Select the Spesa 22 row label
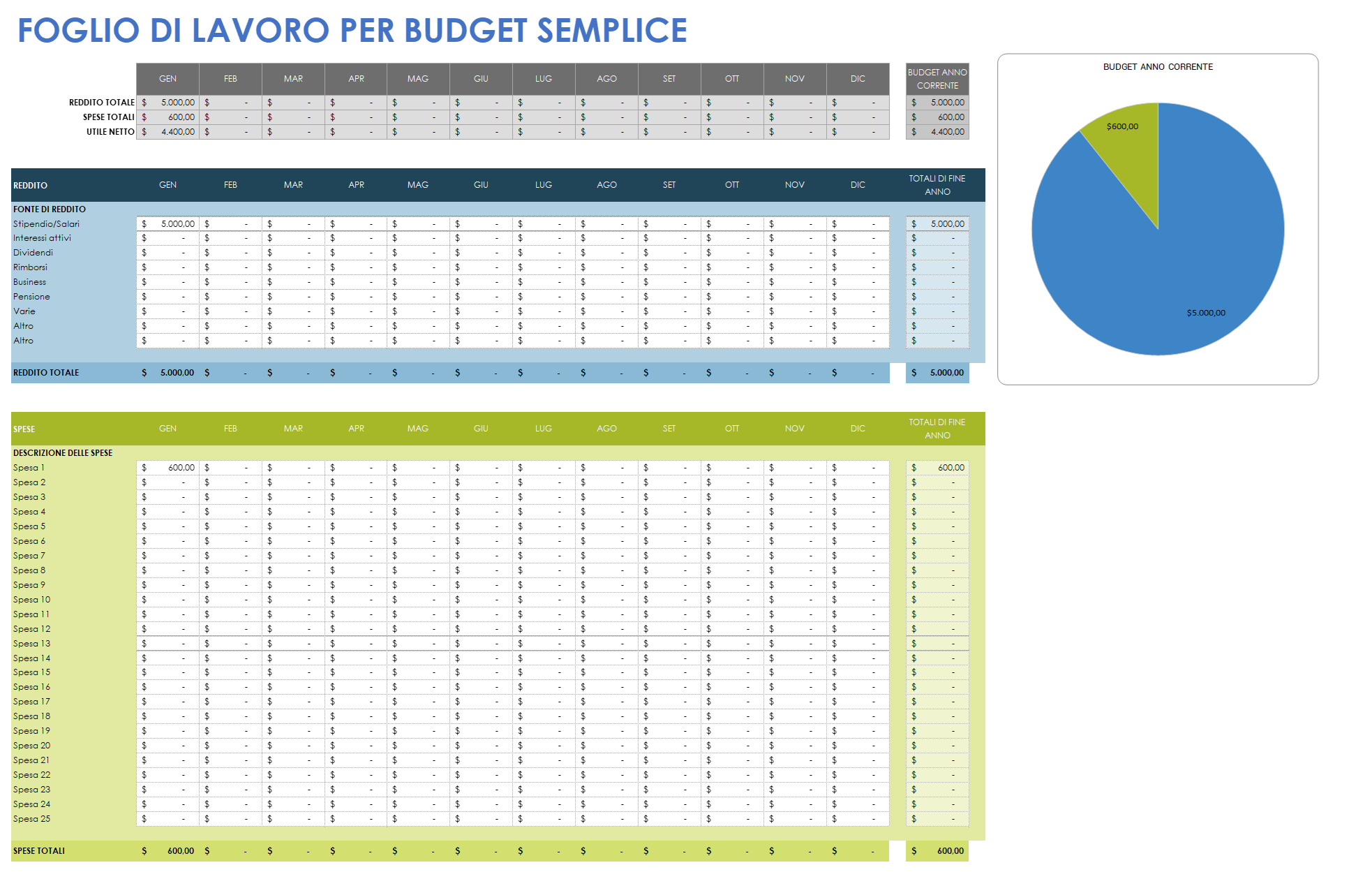This screenshot has height=872, width=1372. 31,775
